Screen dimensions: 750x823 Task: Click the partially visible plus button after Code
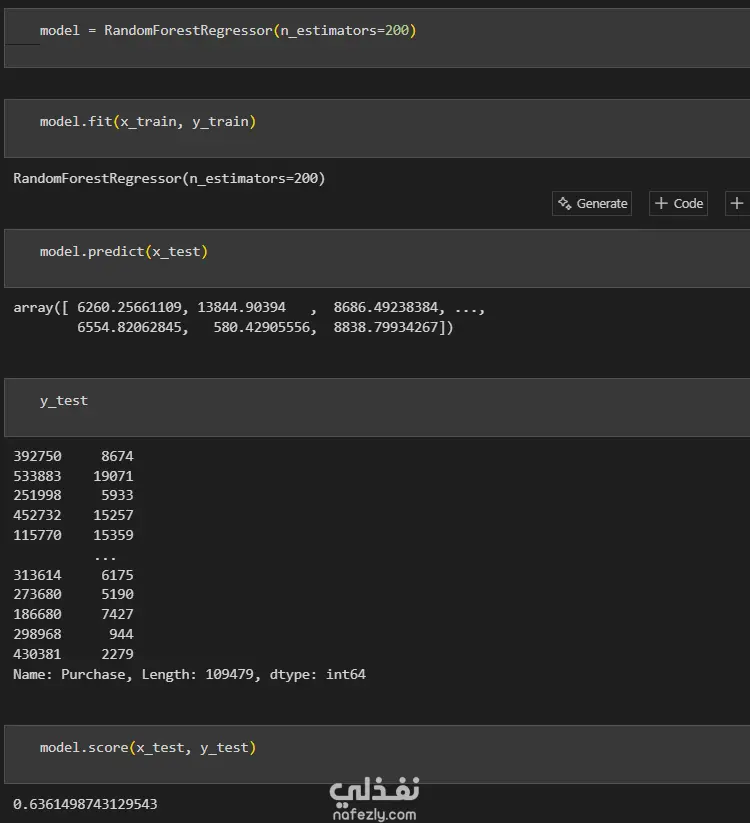pyautogui.click(x=737, y=204)
